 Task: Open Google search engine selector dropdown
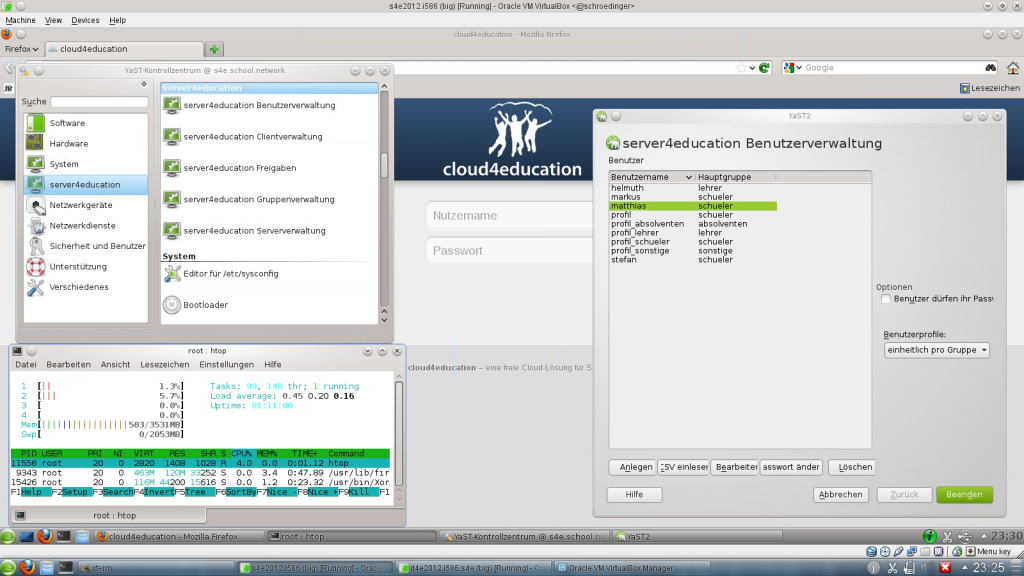coord(793,67)
